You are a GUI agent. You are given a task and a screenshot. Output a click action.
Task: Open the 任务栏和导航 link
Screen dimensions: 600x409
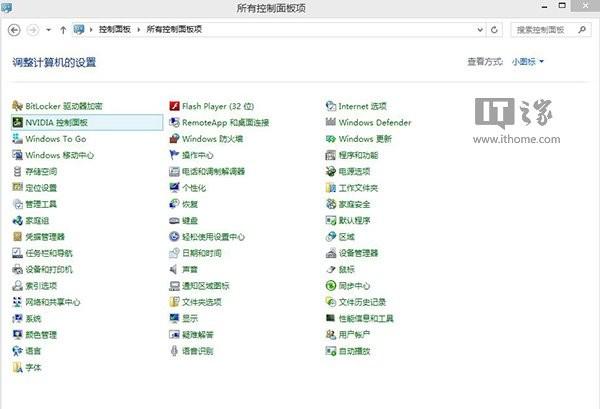[x=49, y=253]
